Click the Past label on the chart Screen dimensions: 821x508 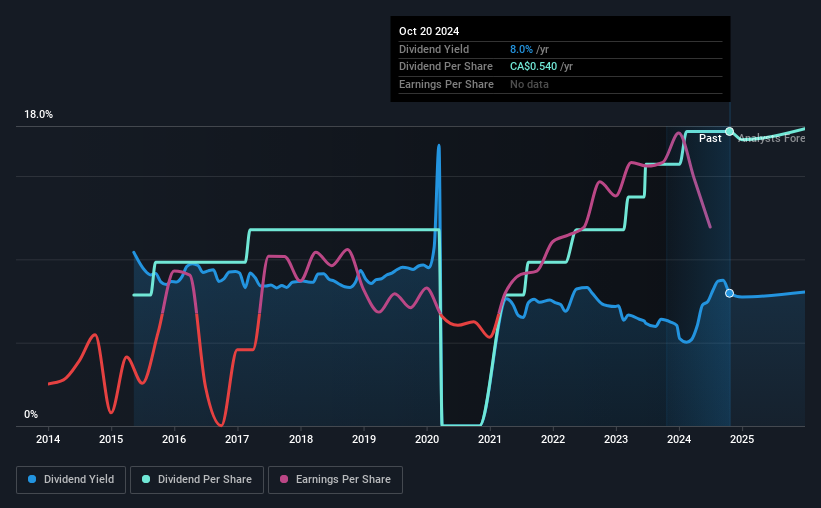710,138
